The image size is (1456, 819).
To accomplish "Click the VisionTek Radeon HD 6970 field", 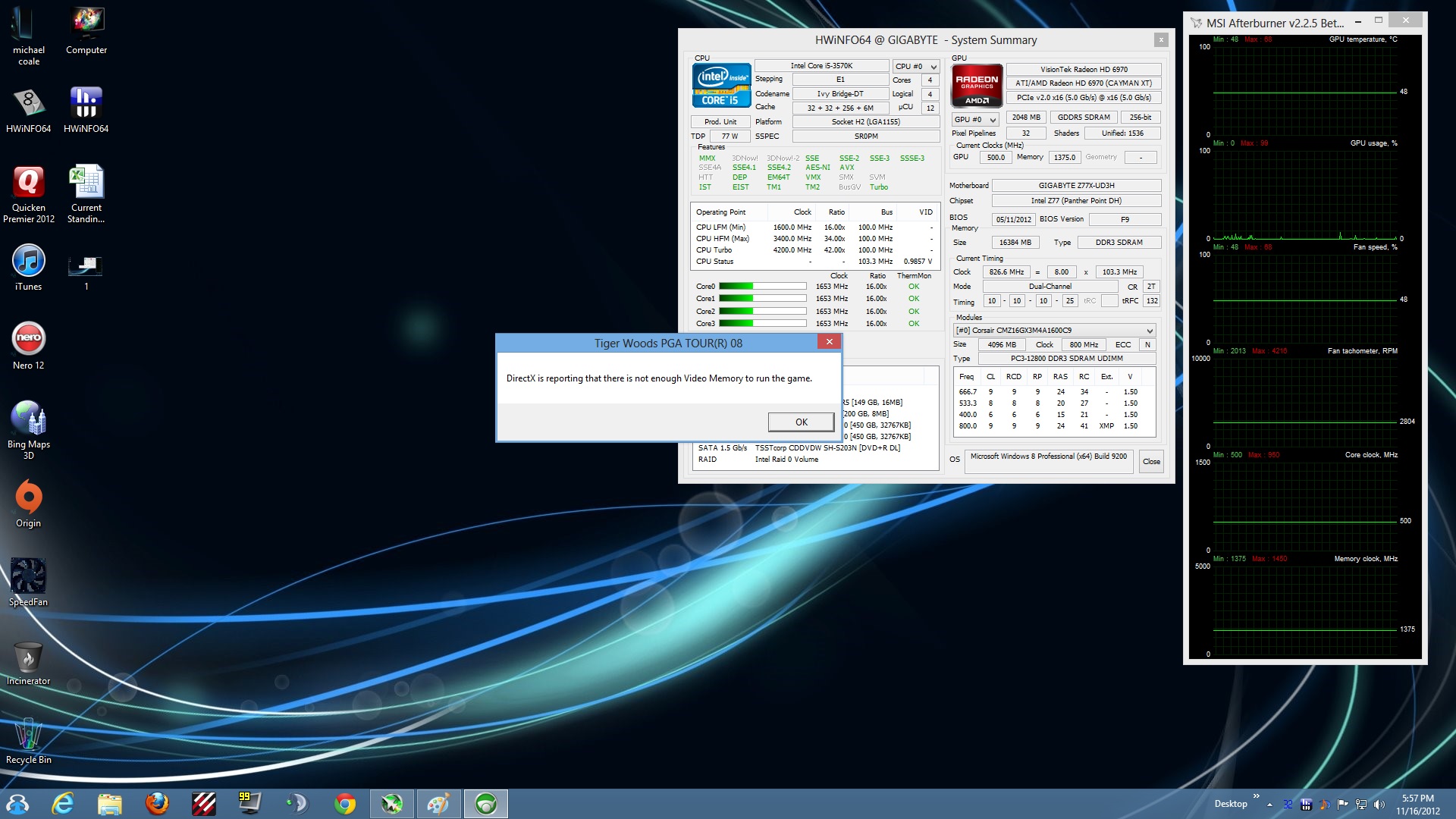I will tap(1084, 70).
